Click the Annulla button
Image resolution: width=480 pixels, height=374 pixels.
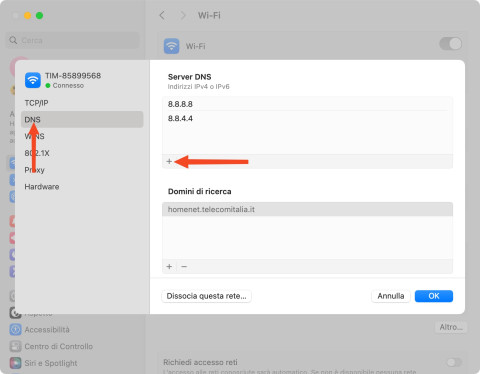(391, 296)
